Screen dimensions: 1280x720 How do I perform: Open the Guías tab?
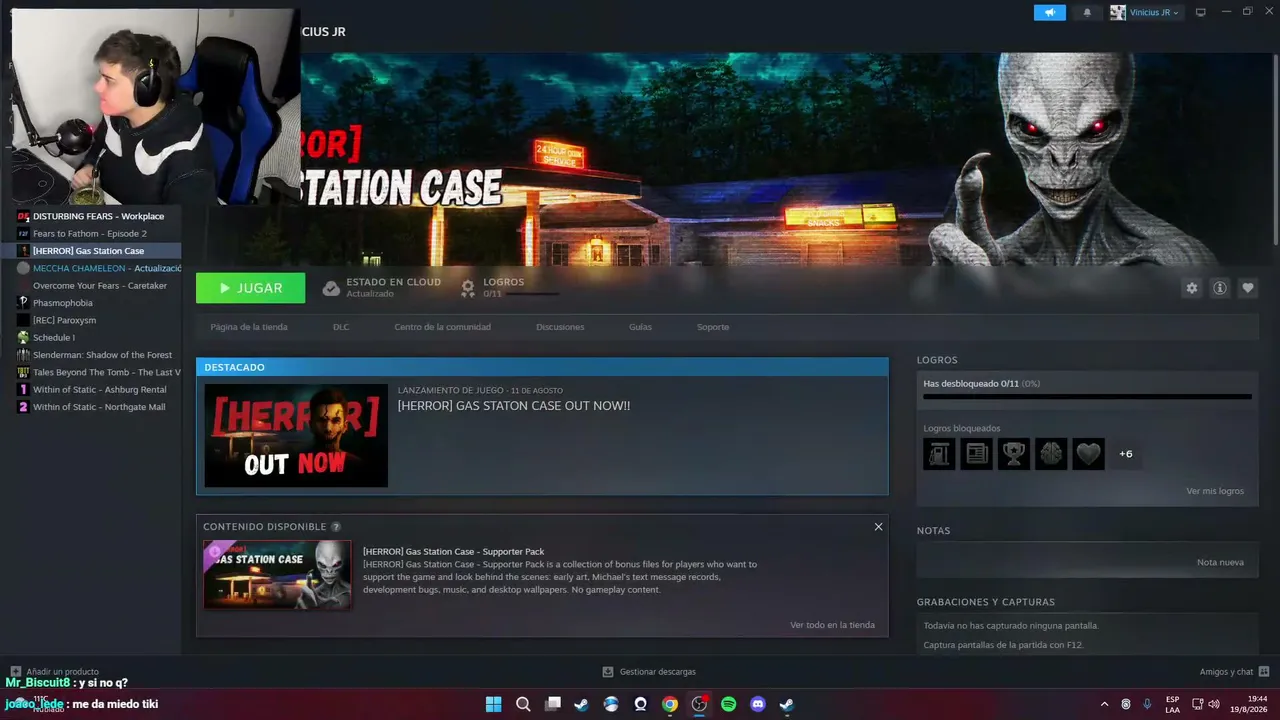[640, 327]
